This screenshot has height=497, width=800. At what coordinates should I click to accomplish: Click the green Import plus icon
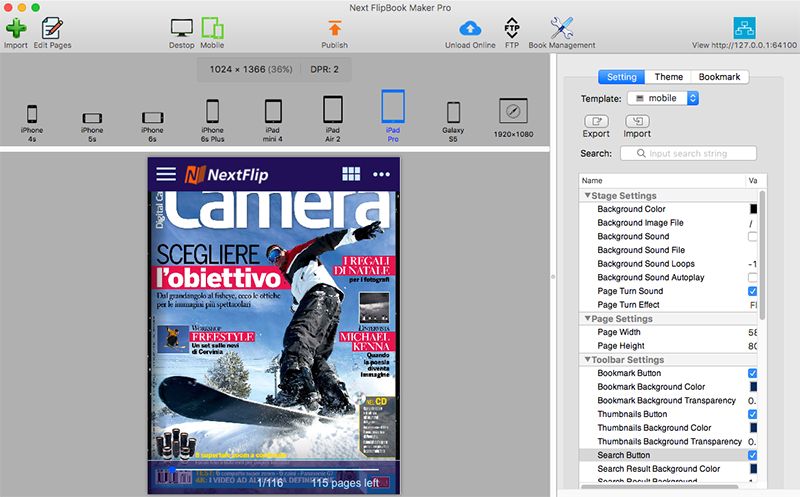pyautogui.click(x=16, y=28)
